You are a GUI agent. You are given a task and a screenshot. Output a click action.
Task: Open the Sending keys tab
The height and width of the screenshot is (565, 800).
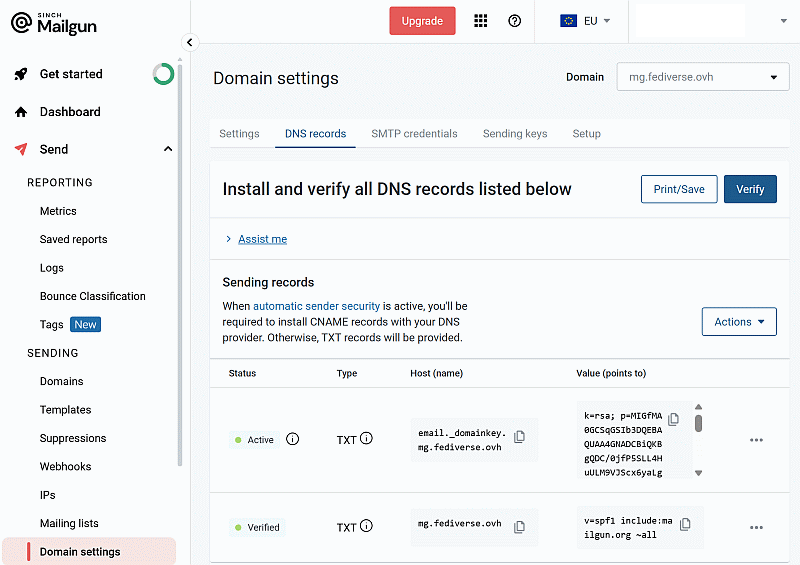click(x=515, y=134)
